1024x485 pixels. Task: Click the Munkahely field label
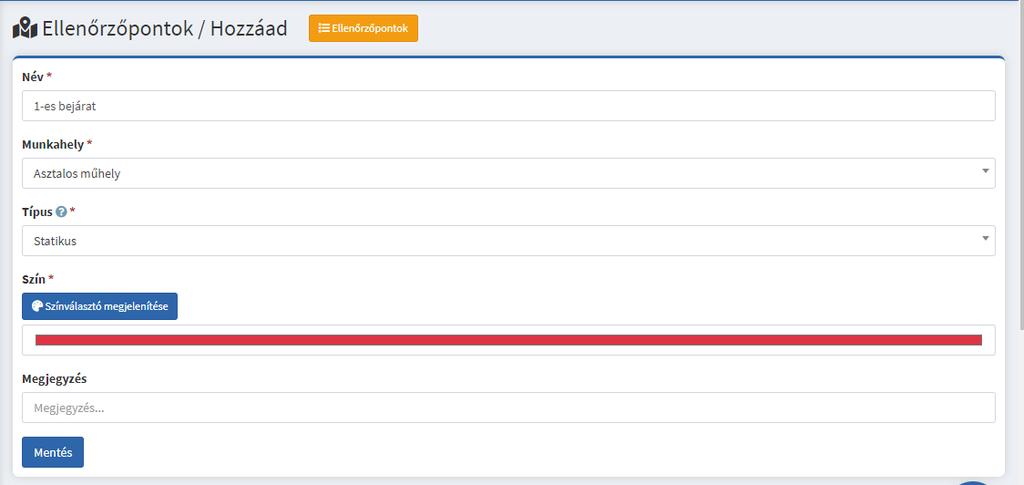tap(52, 144)
